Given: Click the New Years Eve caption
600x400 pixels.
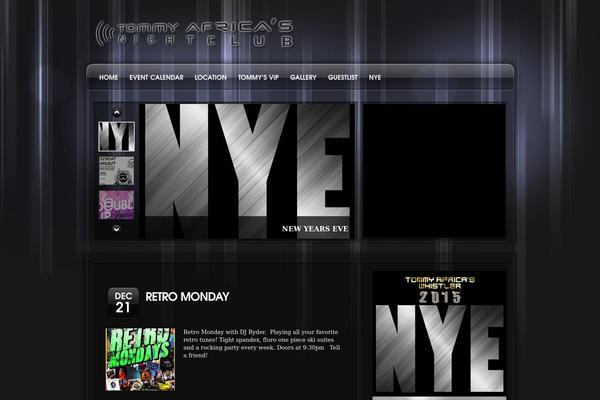Looking at the screenshot, I should coord(315,229).
